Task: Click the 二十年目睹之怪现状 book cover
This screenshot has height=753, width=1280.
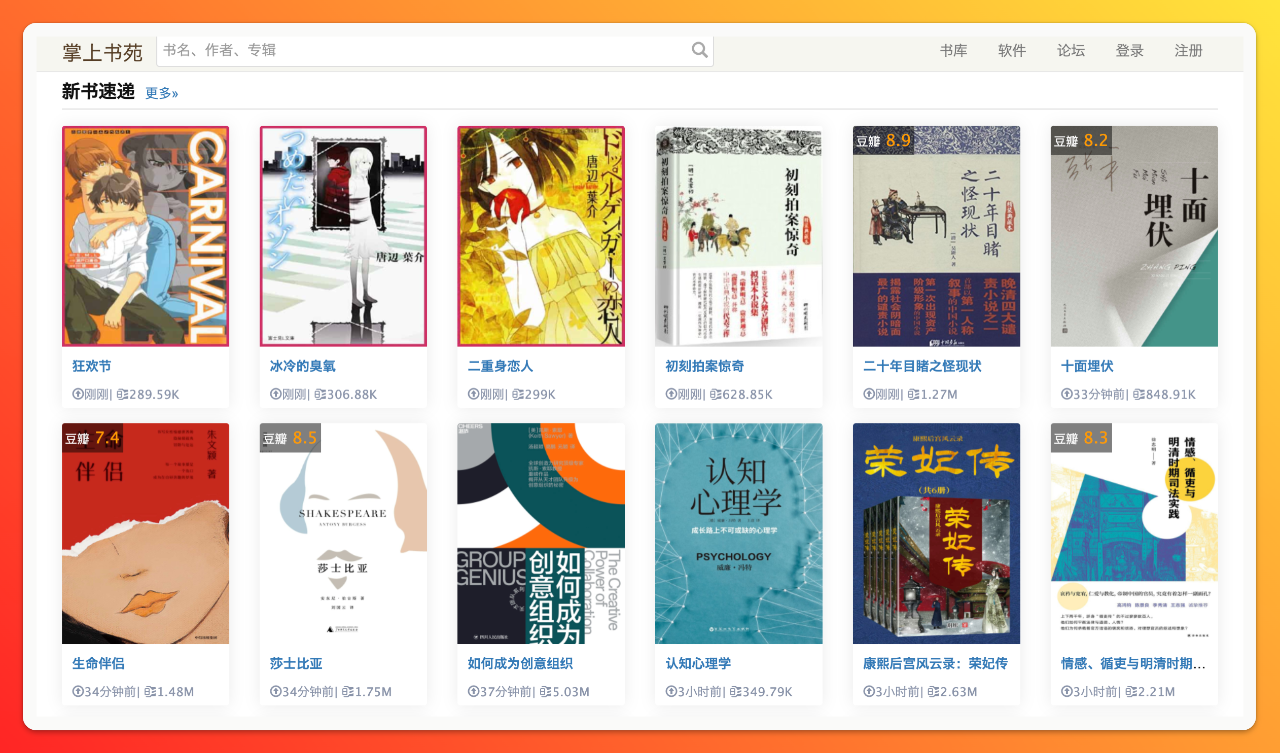Action: click(x=937, y=236)
